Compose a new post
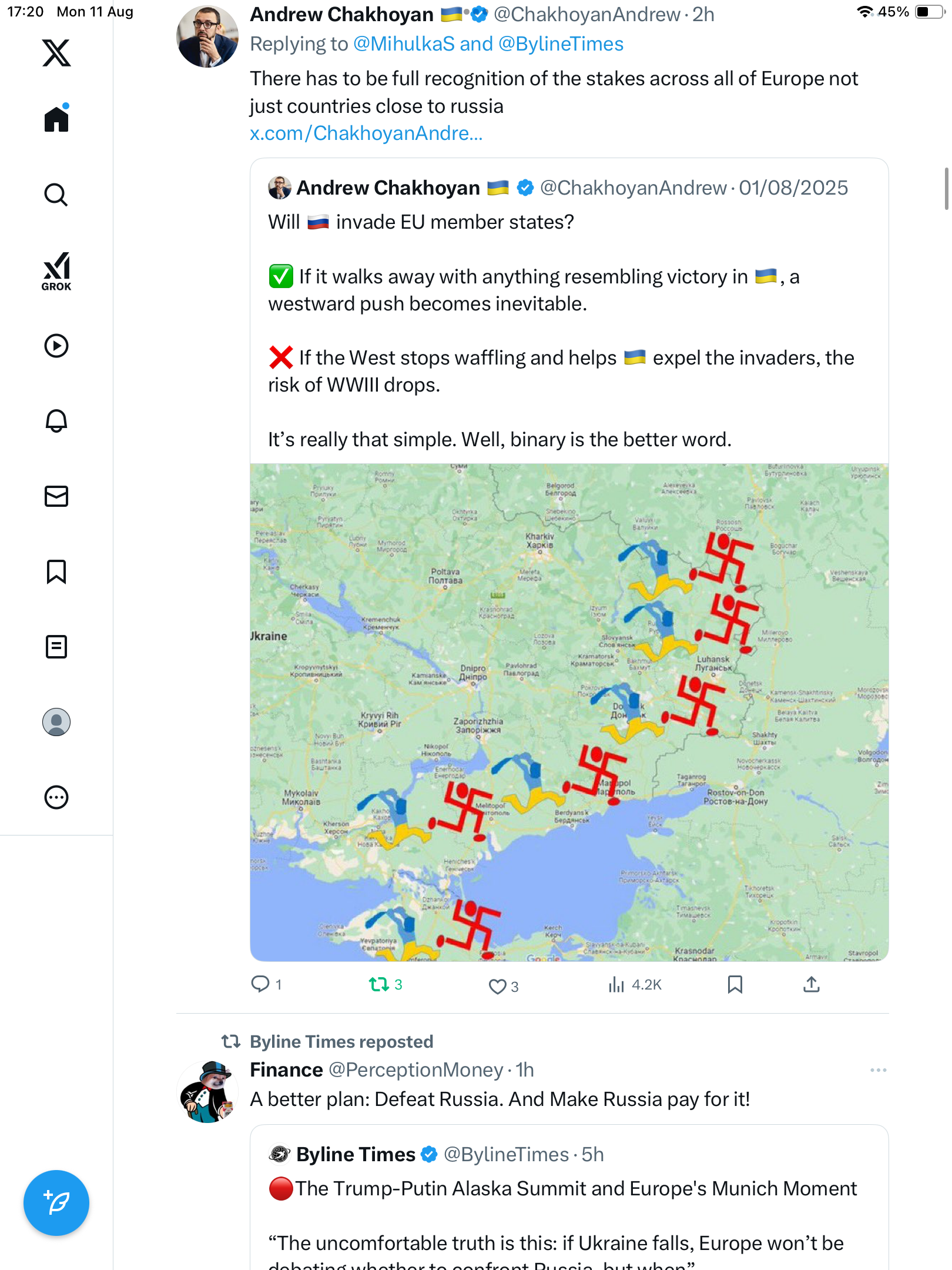The width and height of the screenshot is (952, 1270). pyautogui.click(x=56, y=1202)
